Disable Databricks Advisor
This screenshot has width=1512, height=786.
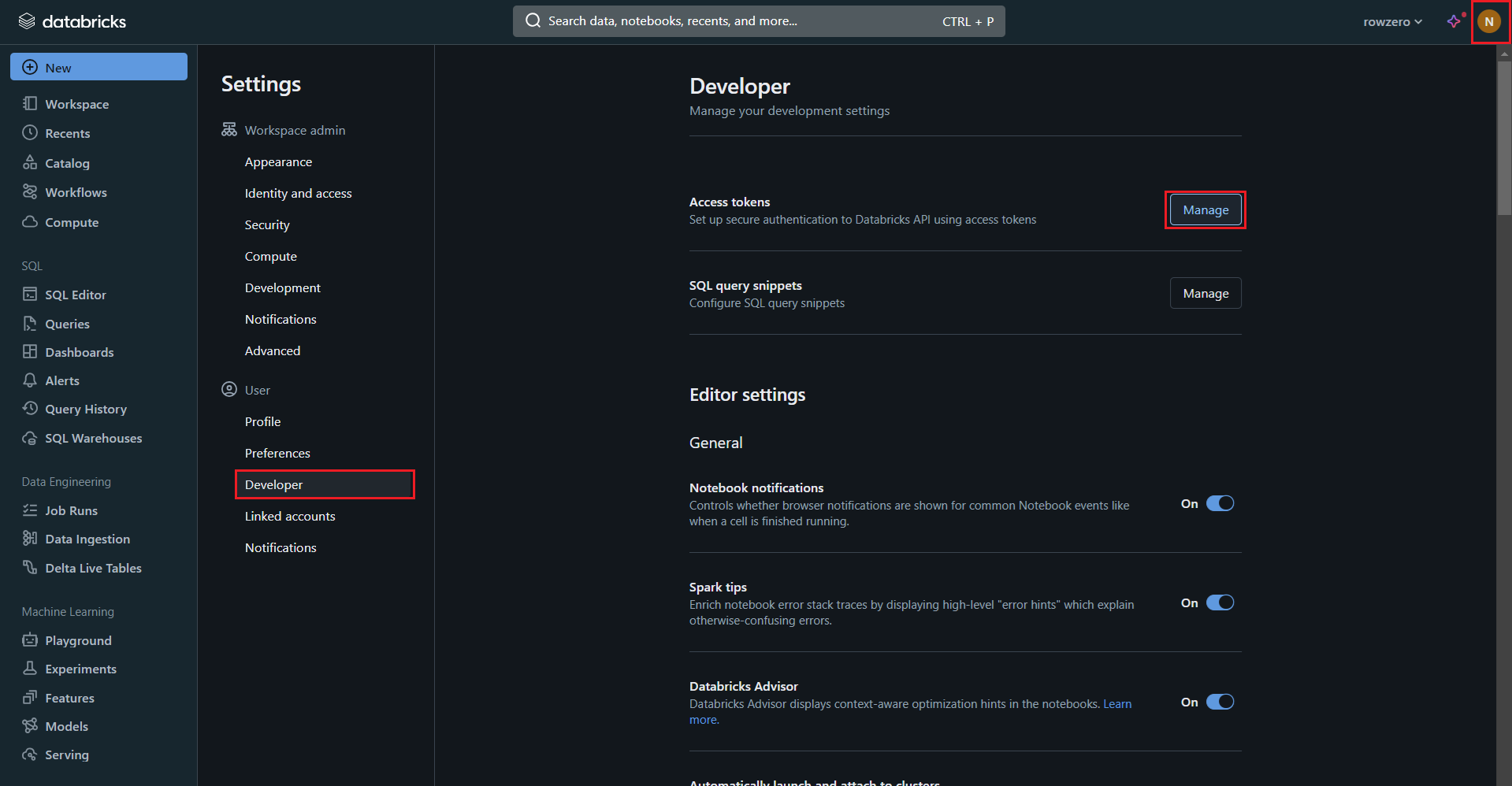pos(1220,702)
